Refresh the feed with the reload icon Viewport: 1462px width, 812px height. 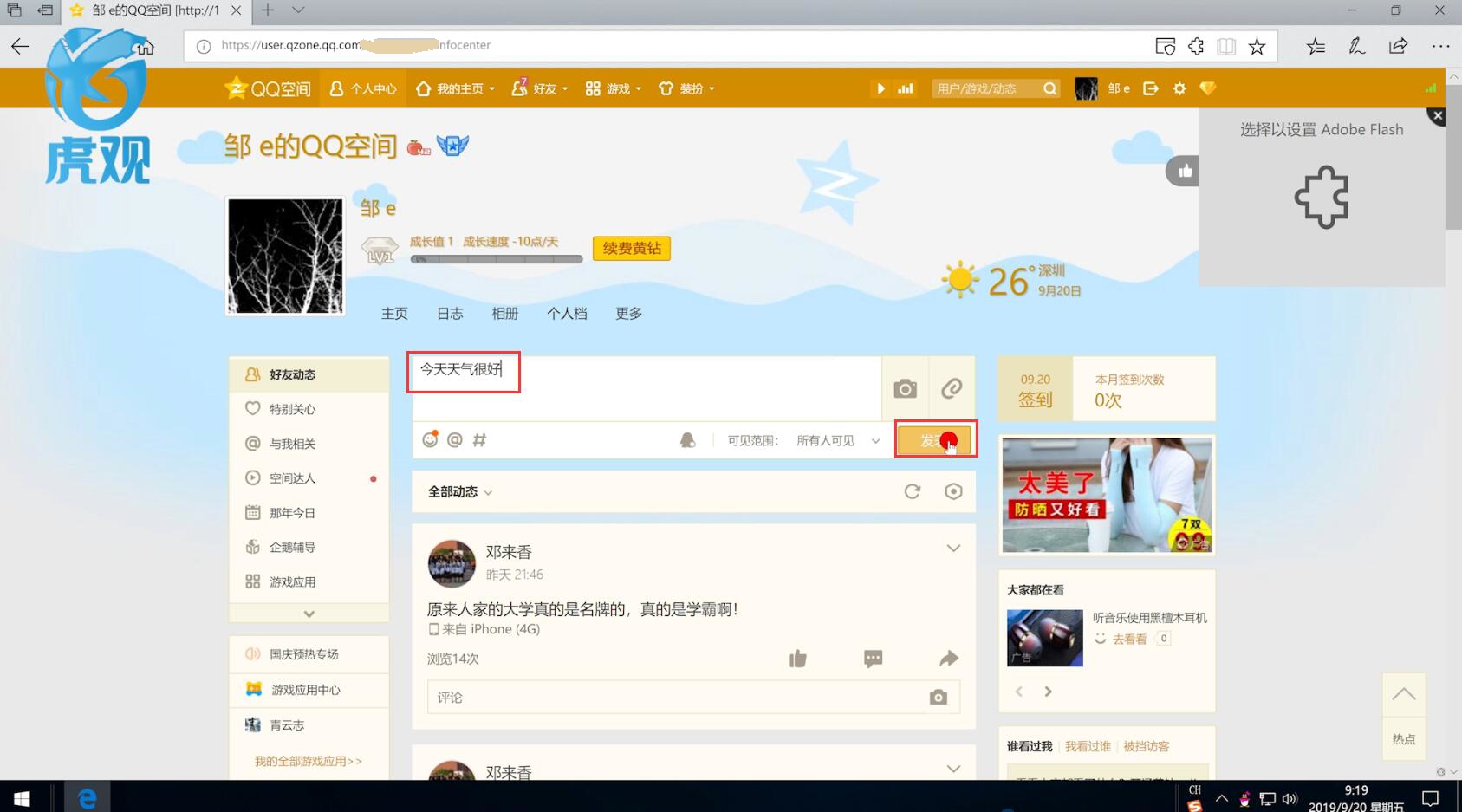[912, 491]
